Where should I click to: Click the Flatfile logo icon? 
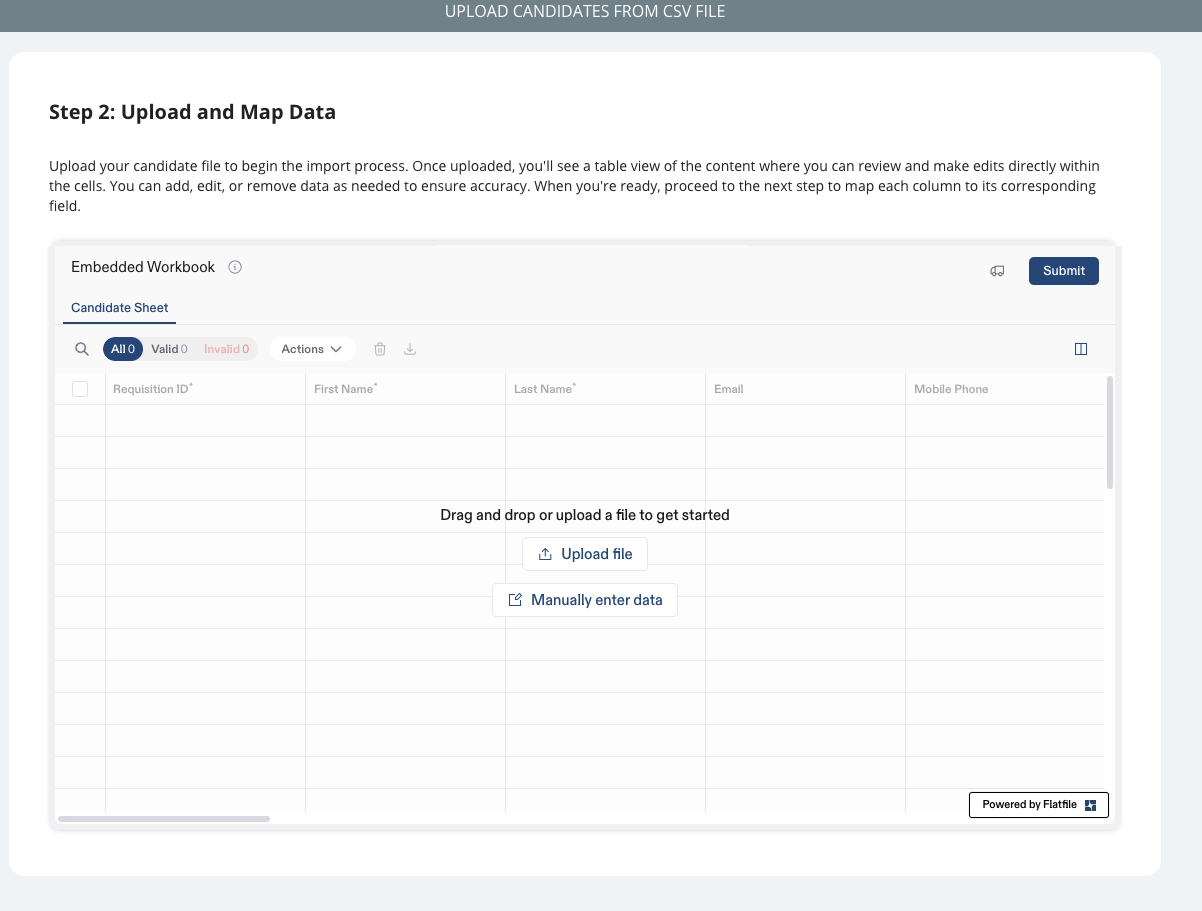pos(1090,805)
